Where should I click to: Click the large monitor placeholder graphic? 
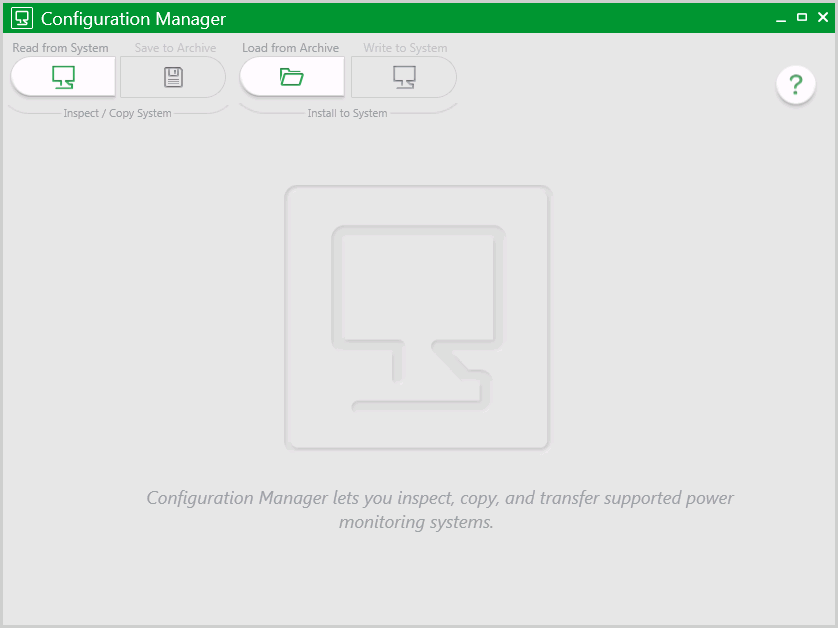(416, 318)
